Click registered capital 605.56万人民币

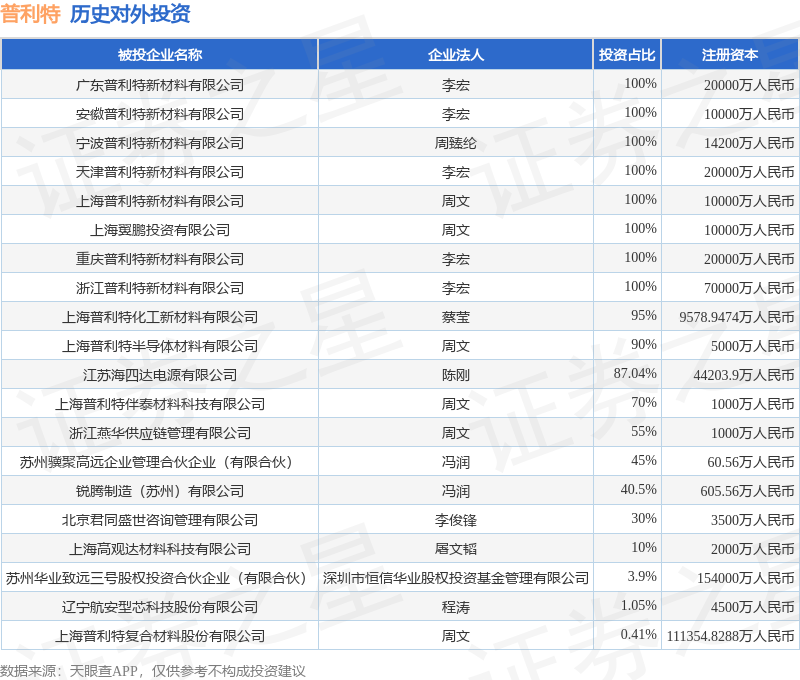point(747,492)
